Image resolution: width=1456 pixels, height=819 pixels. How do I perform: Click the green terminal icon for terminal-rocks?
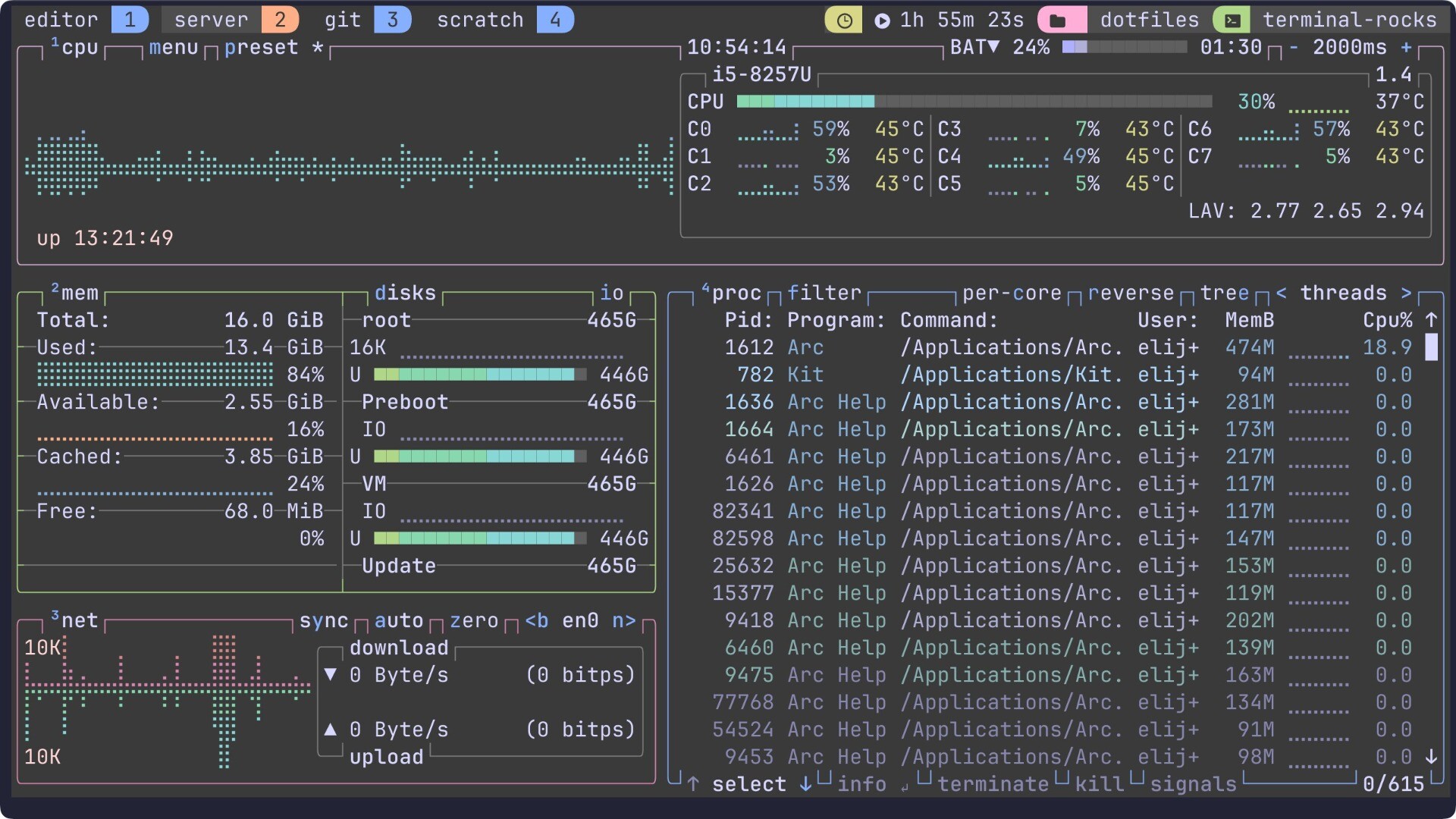pyautogui.click(x=1232, y=20)
